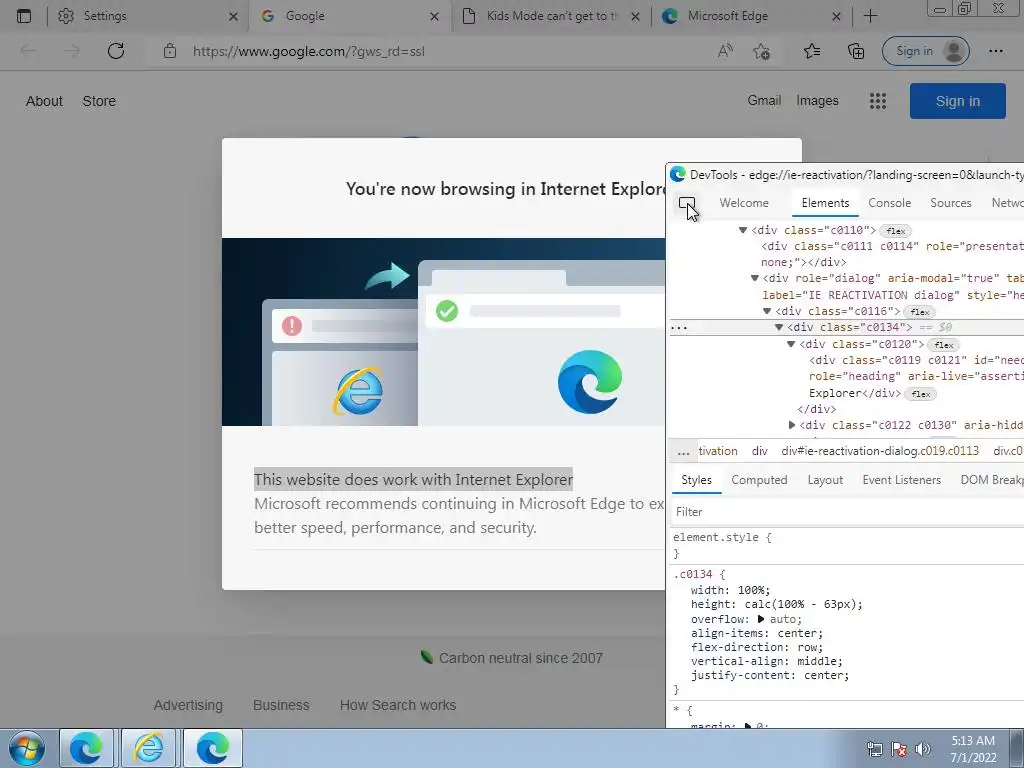1024x768 pixels.
Task: Open the DevTools Sources tab
Action: tap(950, 203)
